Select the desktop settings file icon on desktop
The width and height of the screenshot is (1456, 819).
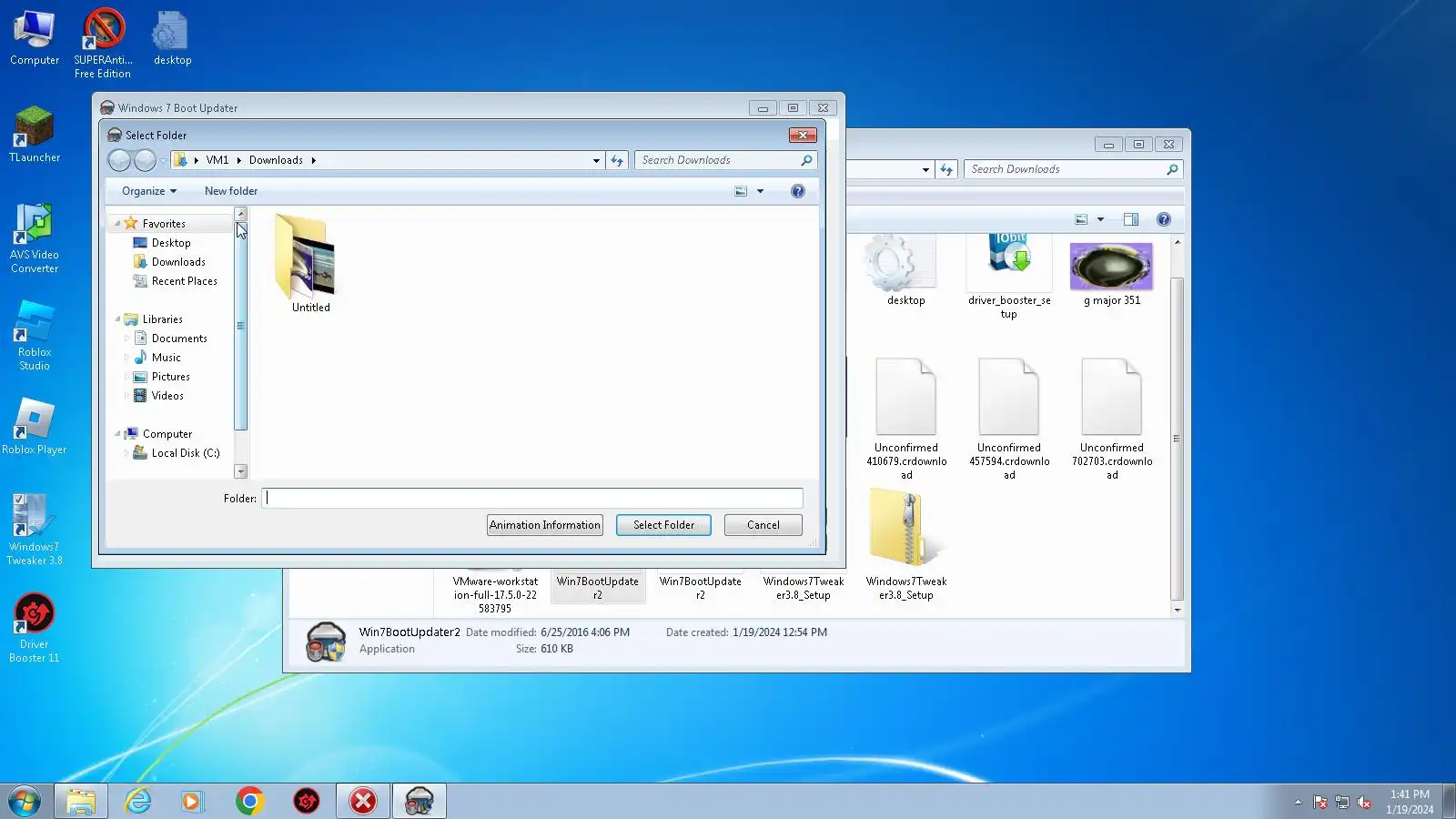point(172,37)
